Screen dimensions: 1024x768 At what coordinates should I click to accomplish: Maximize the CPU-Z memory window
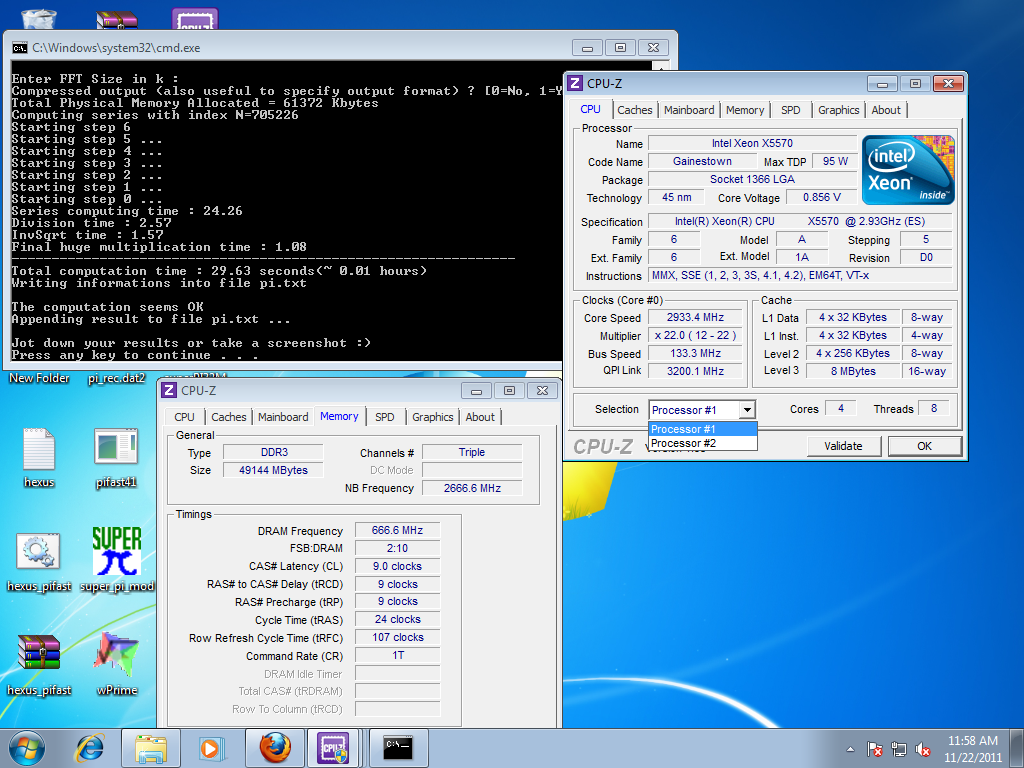(509, 391)
